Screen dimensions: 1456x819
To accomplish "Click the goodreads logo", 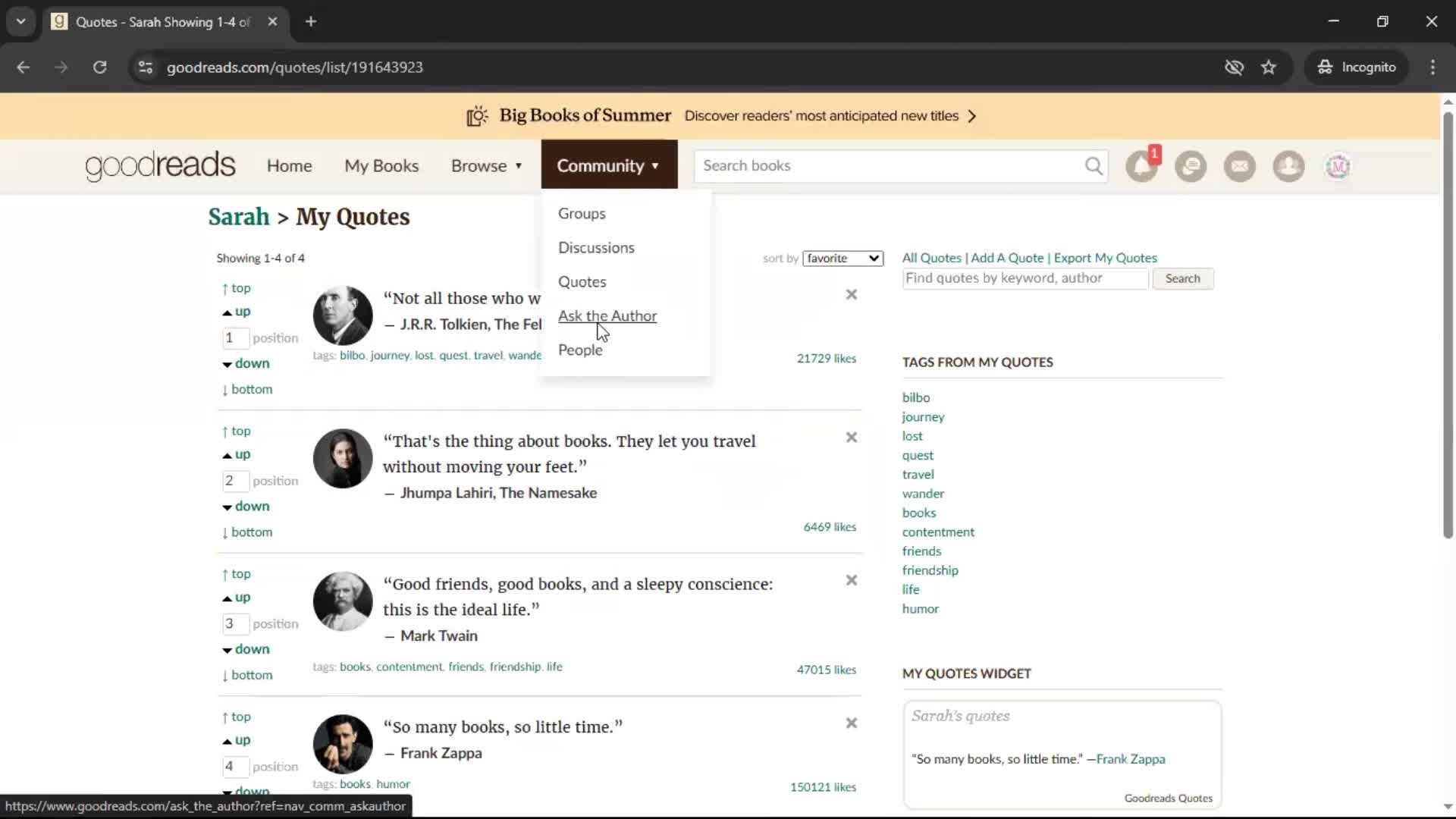I will (x=160, y=166).
